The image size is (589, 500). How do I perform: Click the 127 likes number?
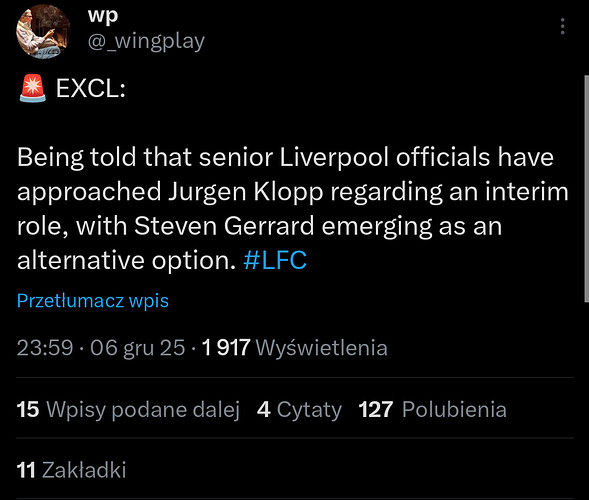tap(376, 409)
